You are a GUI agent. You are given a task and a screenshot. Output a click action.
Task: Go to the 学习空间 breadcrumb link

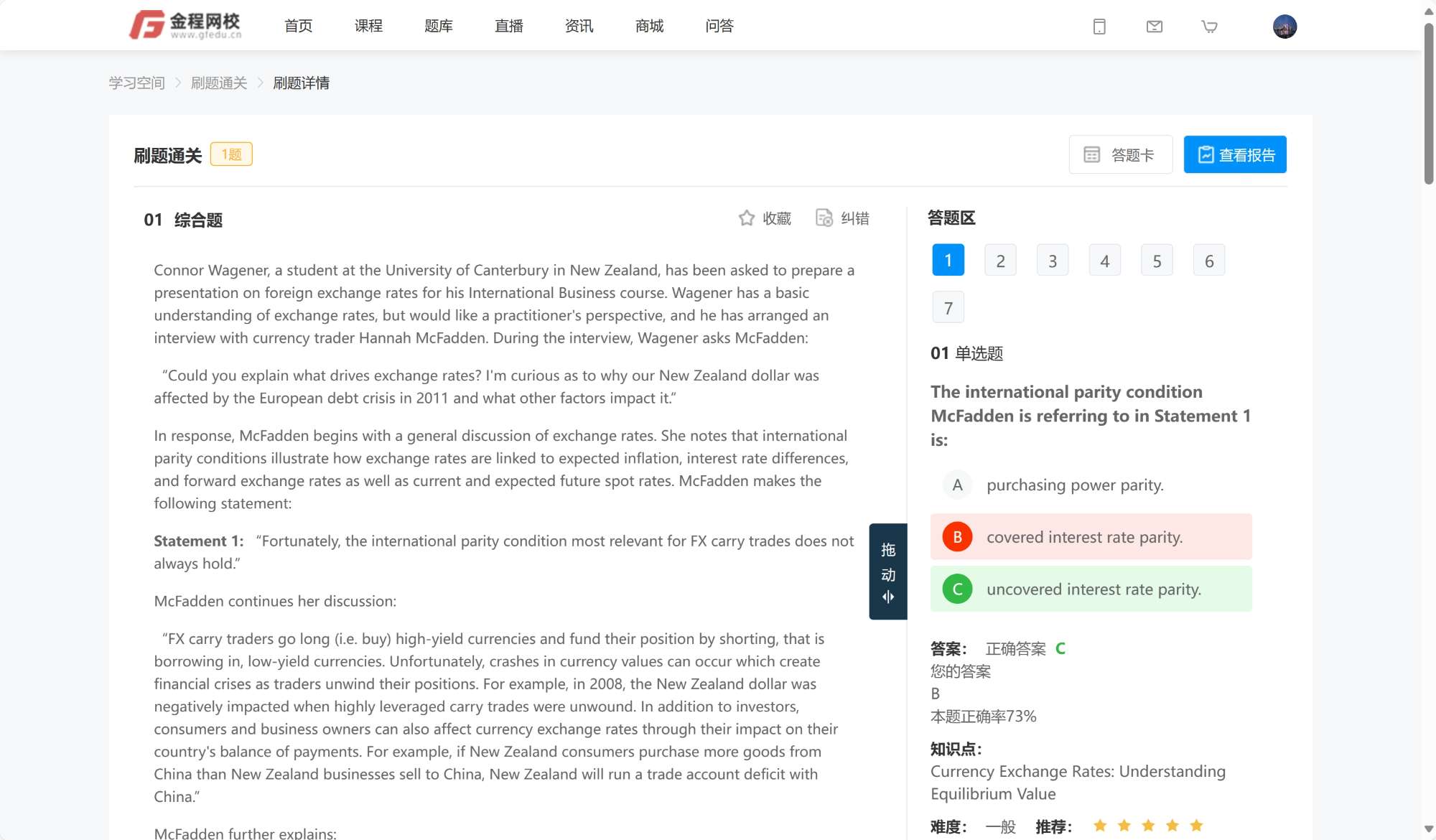pyautogui.click(x=136, y=83)
